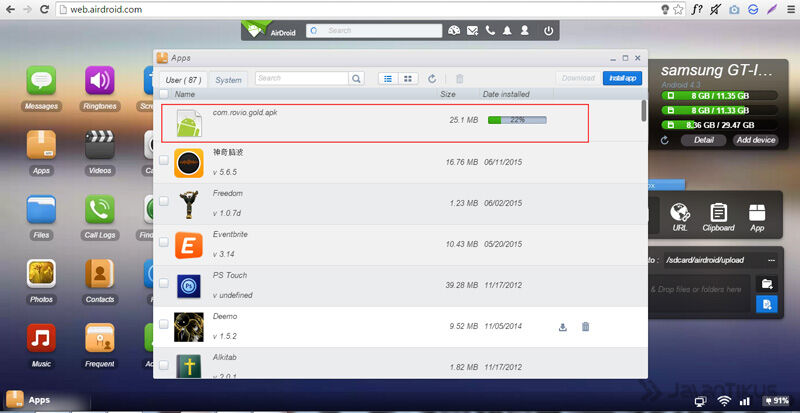Open the Messages desktop icon
Image resolution: width=800 pixels, height=413 pixels.
click(41, 80)
